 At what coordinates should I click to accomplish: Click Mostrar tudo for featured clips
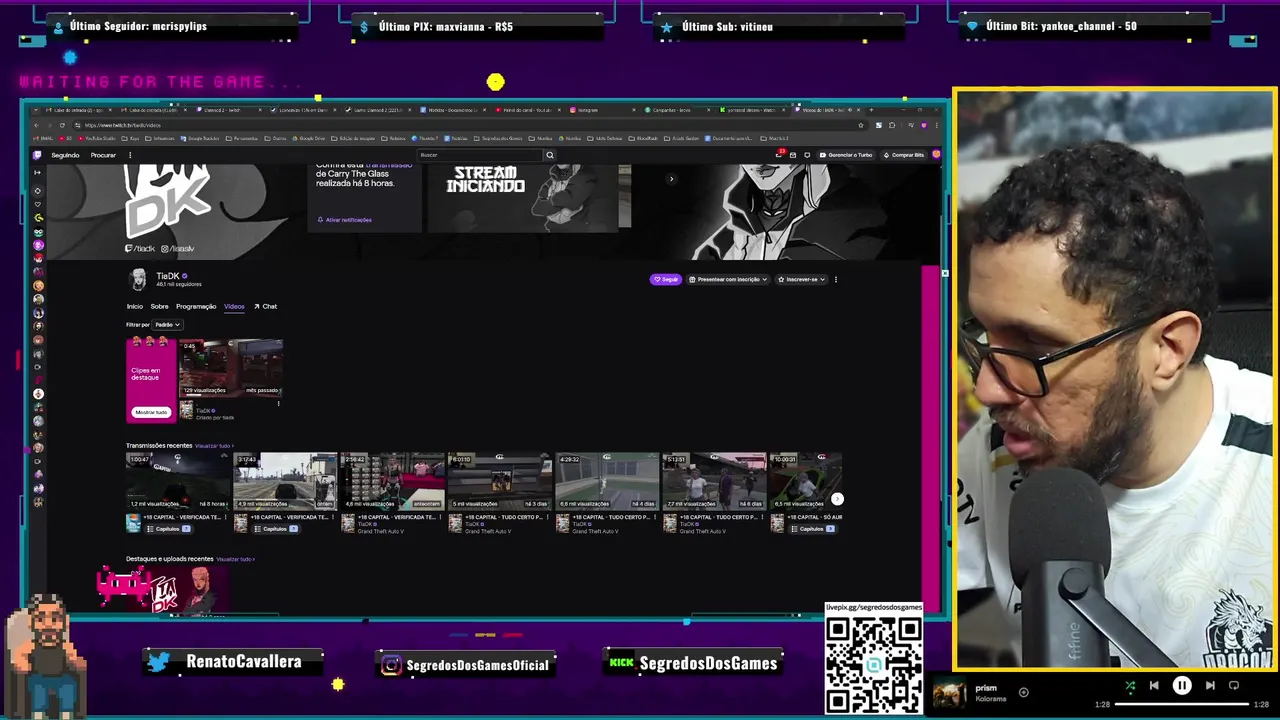(x=151, y=412)
